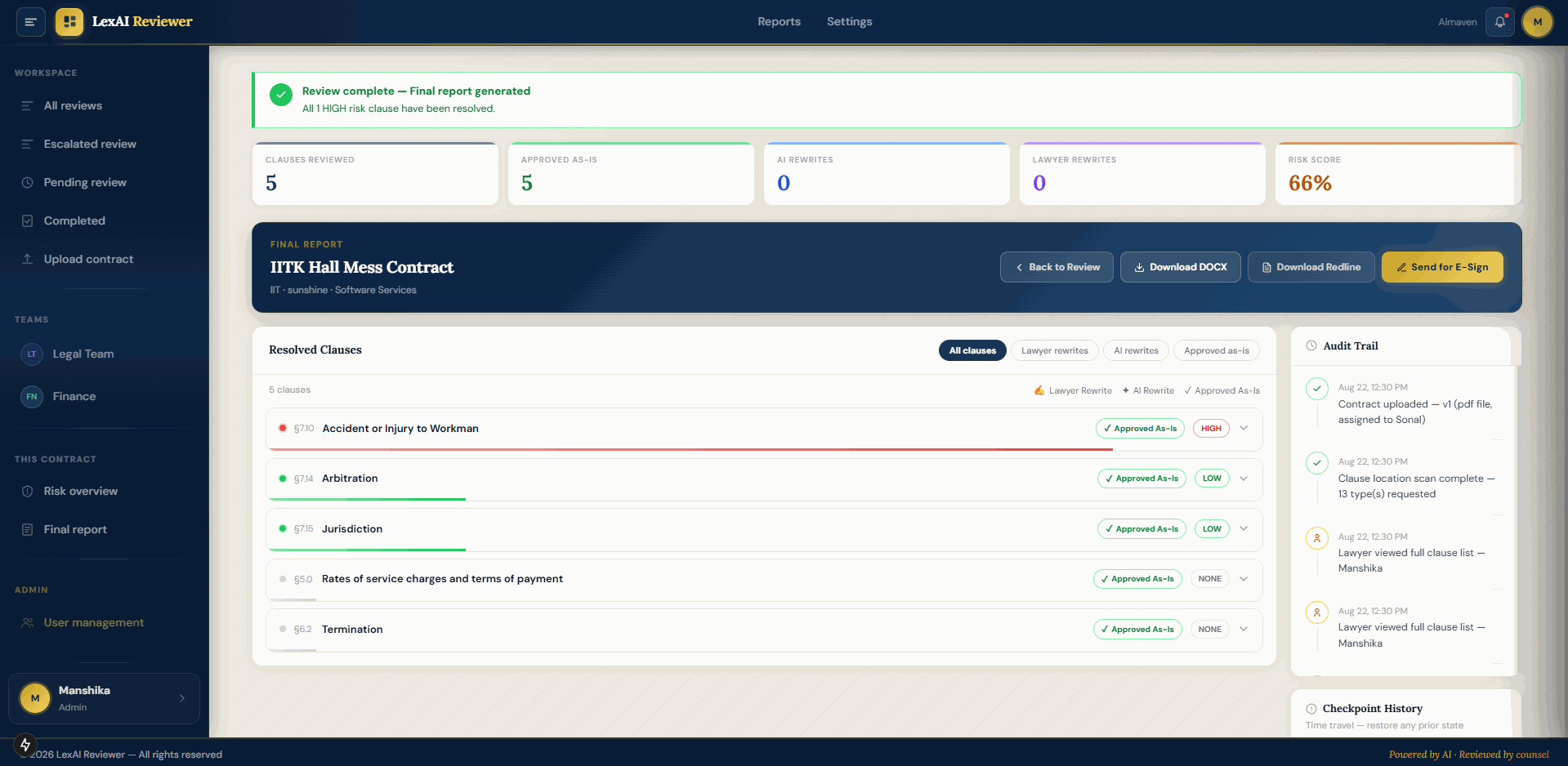Expand the Jurisdiction clause chevron
The height and width of the screenshot is (766, 1568).
pos(1244,529)
